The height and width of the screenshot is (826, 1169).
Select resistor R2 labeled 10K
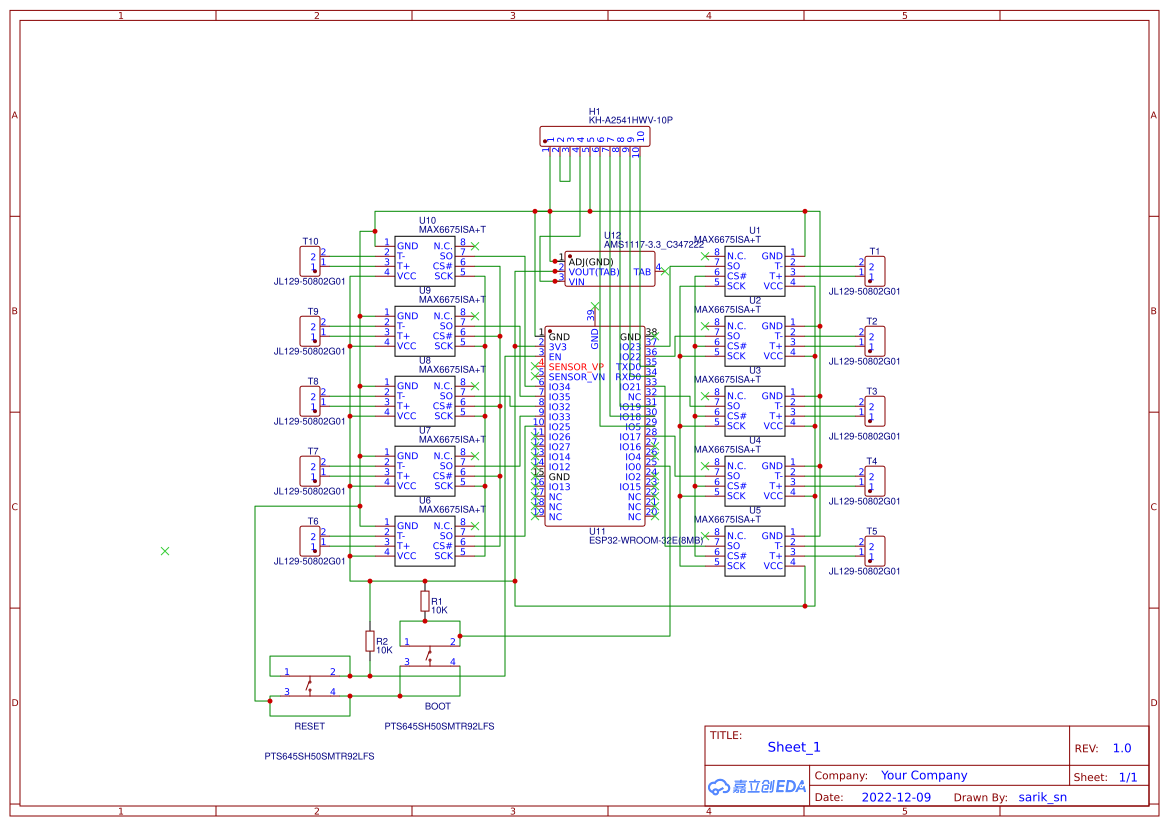pos(371,642)
